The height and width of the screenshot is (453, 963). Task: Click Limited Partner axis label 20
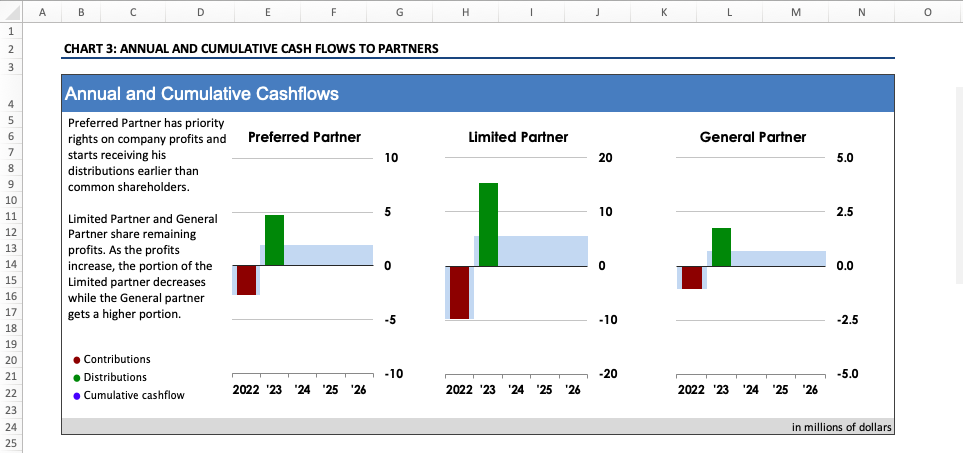[x=605, y=158]
